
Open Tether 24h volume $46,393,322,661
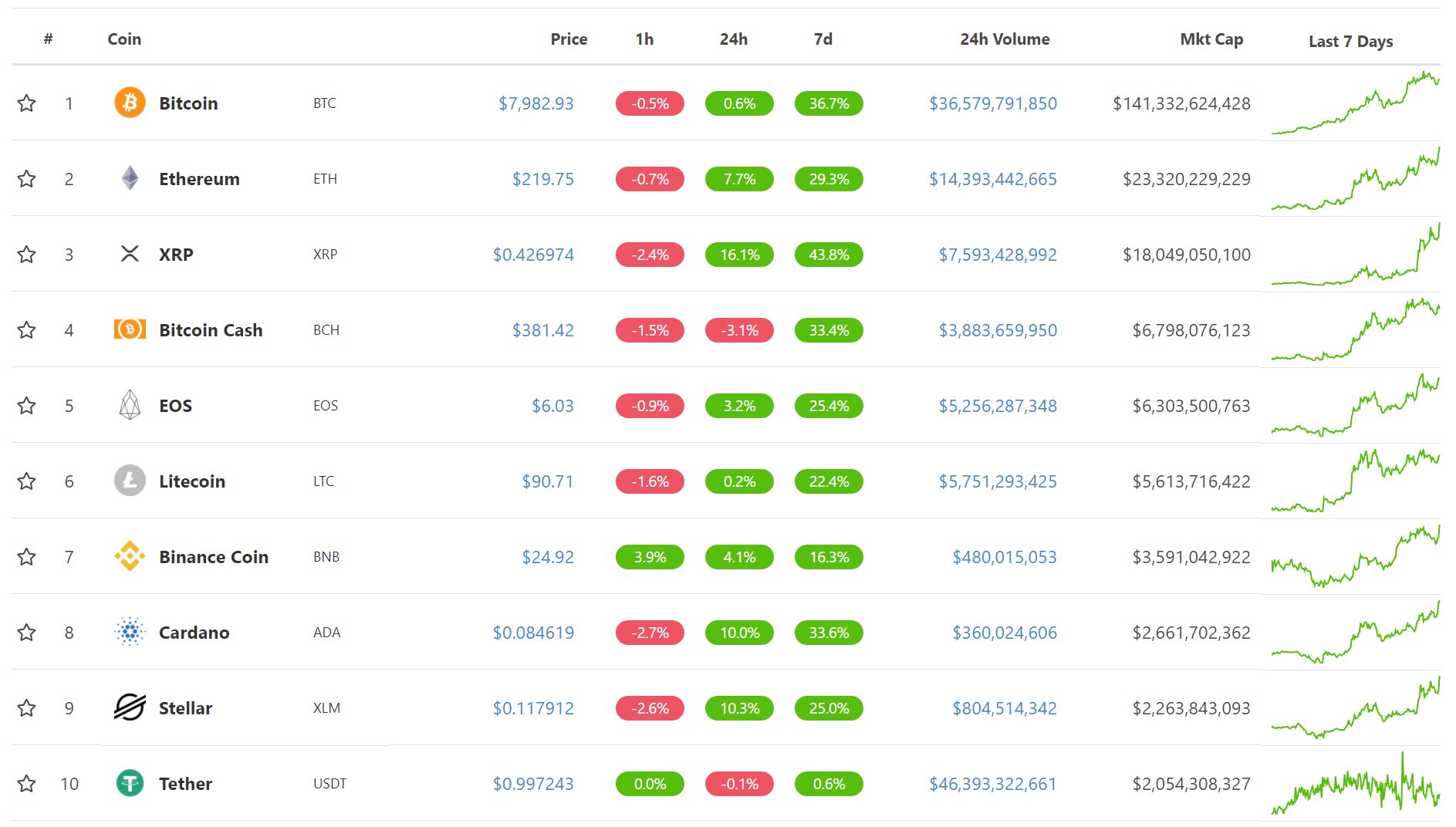click(993, 783)
